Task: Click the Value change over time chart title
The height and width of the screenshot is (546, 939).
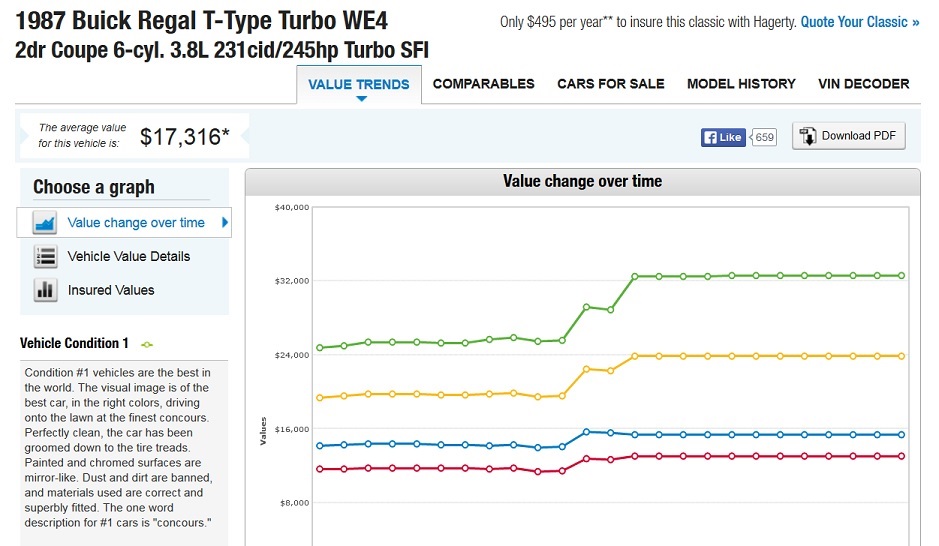Action: coord(582,181)
